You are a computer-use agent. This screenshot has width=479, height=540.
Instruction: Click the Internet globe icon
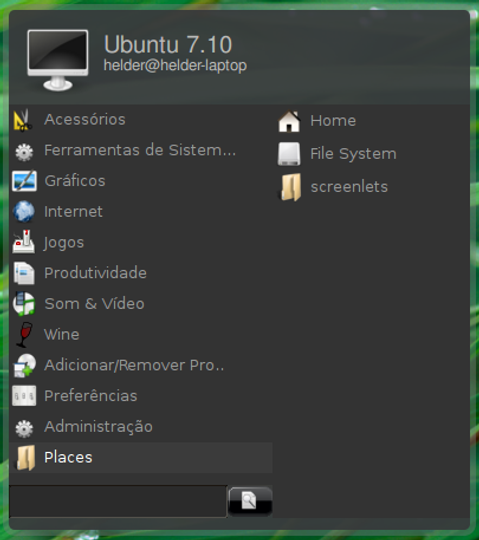24,211
